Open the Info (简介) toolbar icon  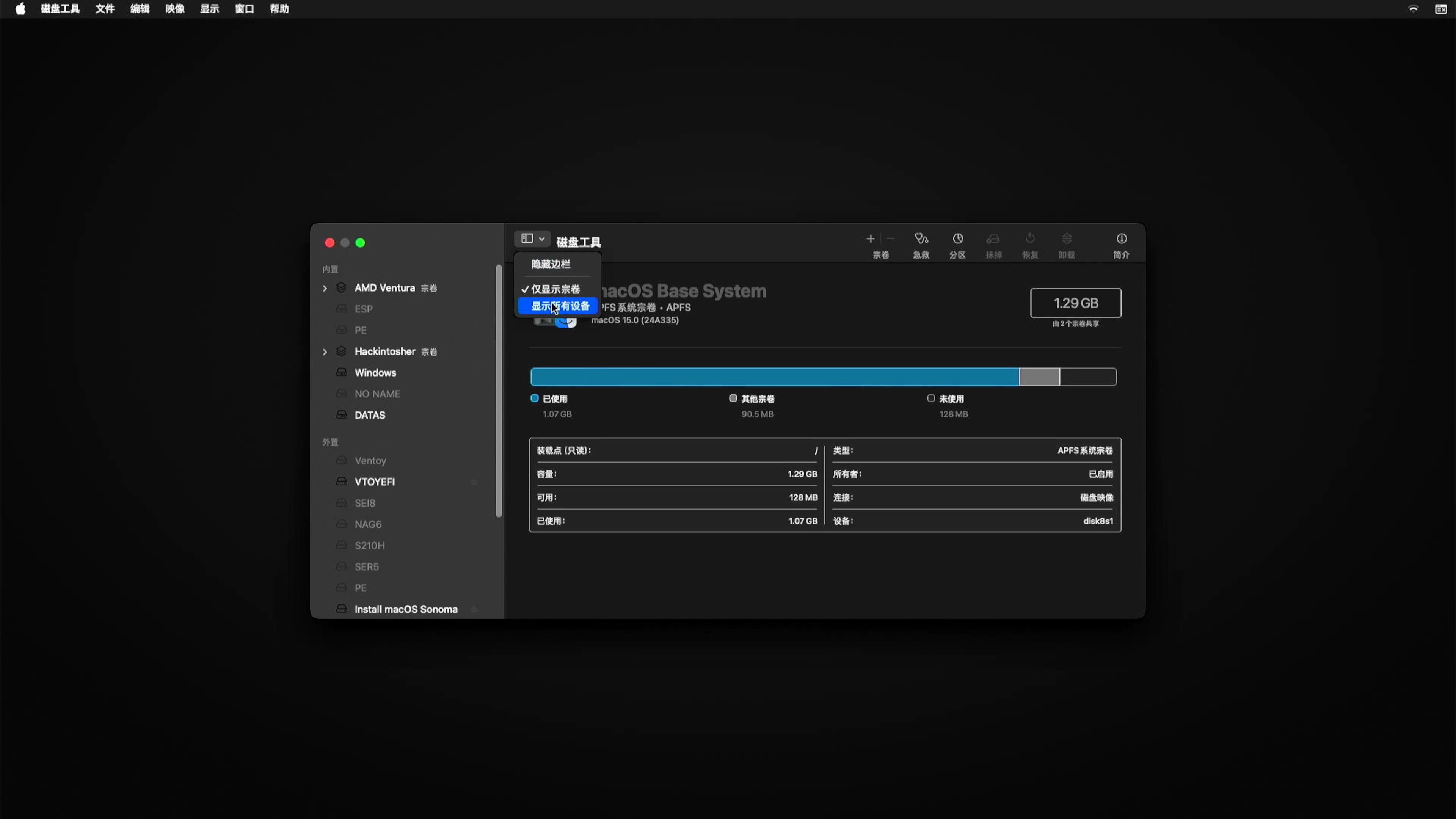tap(1122, 238)
